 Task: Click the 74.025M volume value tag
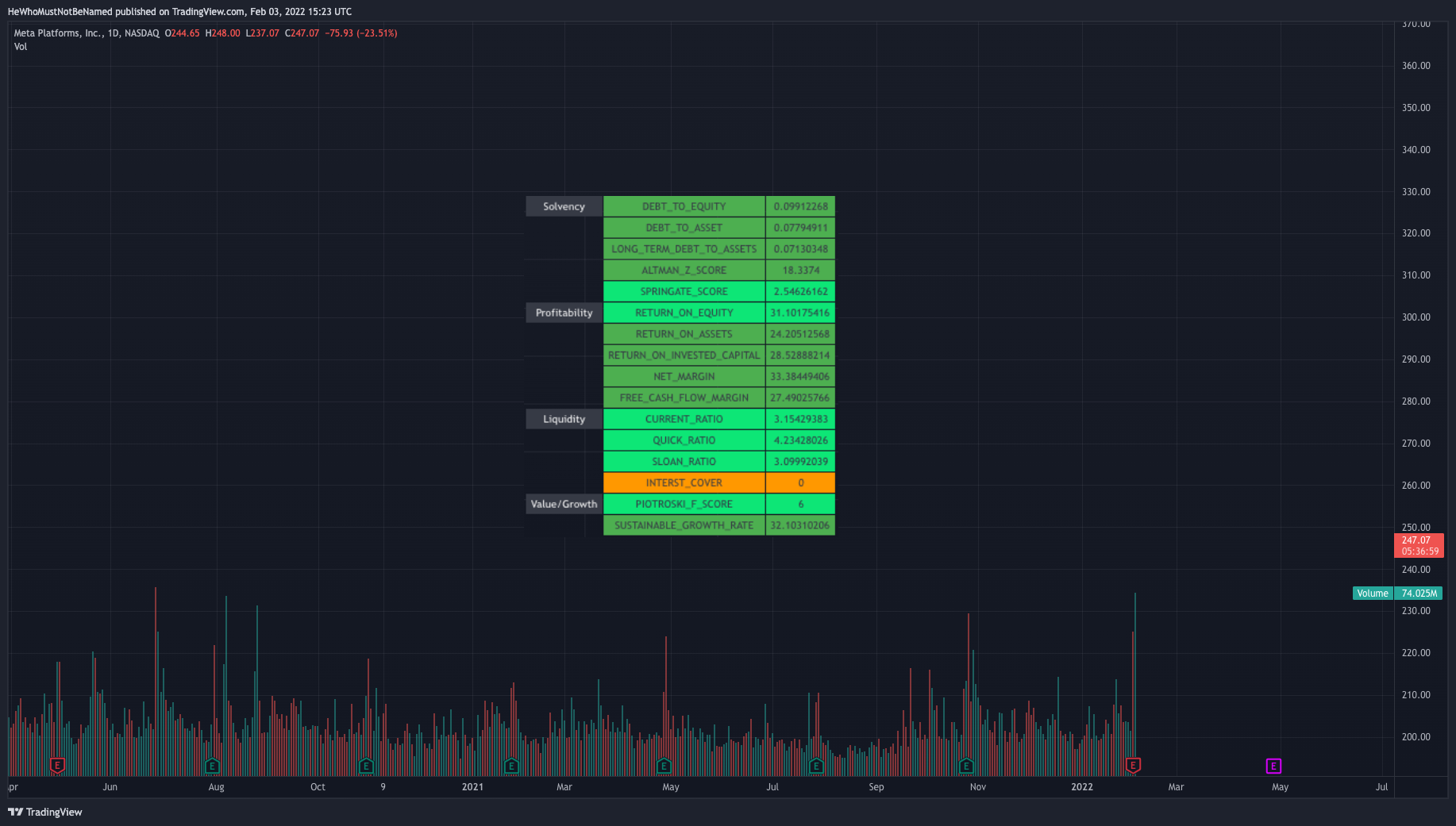1419,593
